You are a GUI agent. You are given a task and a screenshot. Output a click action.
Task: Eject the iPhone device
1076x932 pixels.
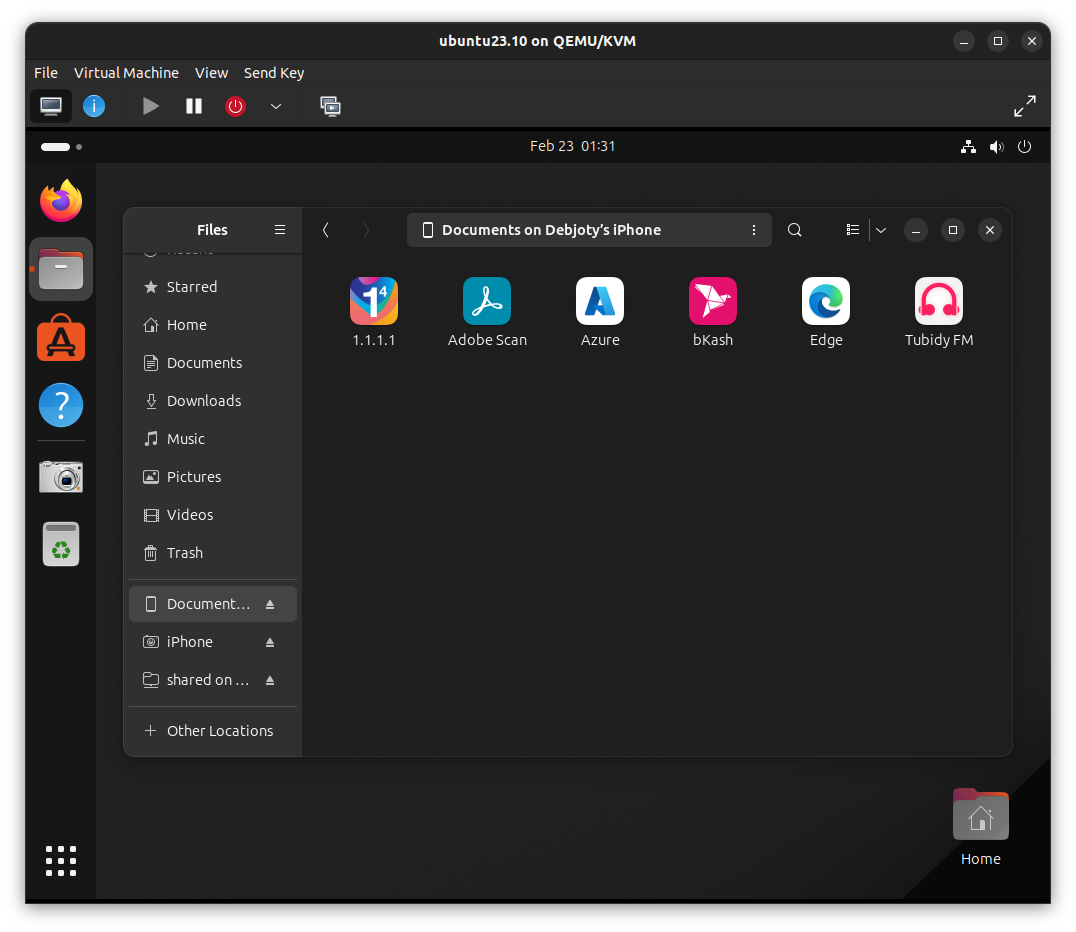click(x=270, y=642)
